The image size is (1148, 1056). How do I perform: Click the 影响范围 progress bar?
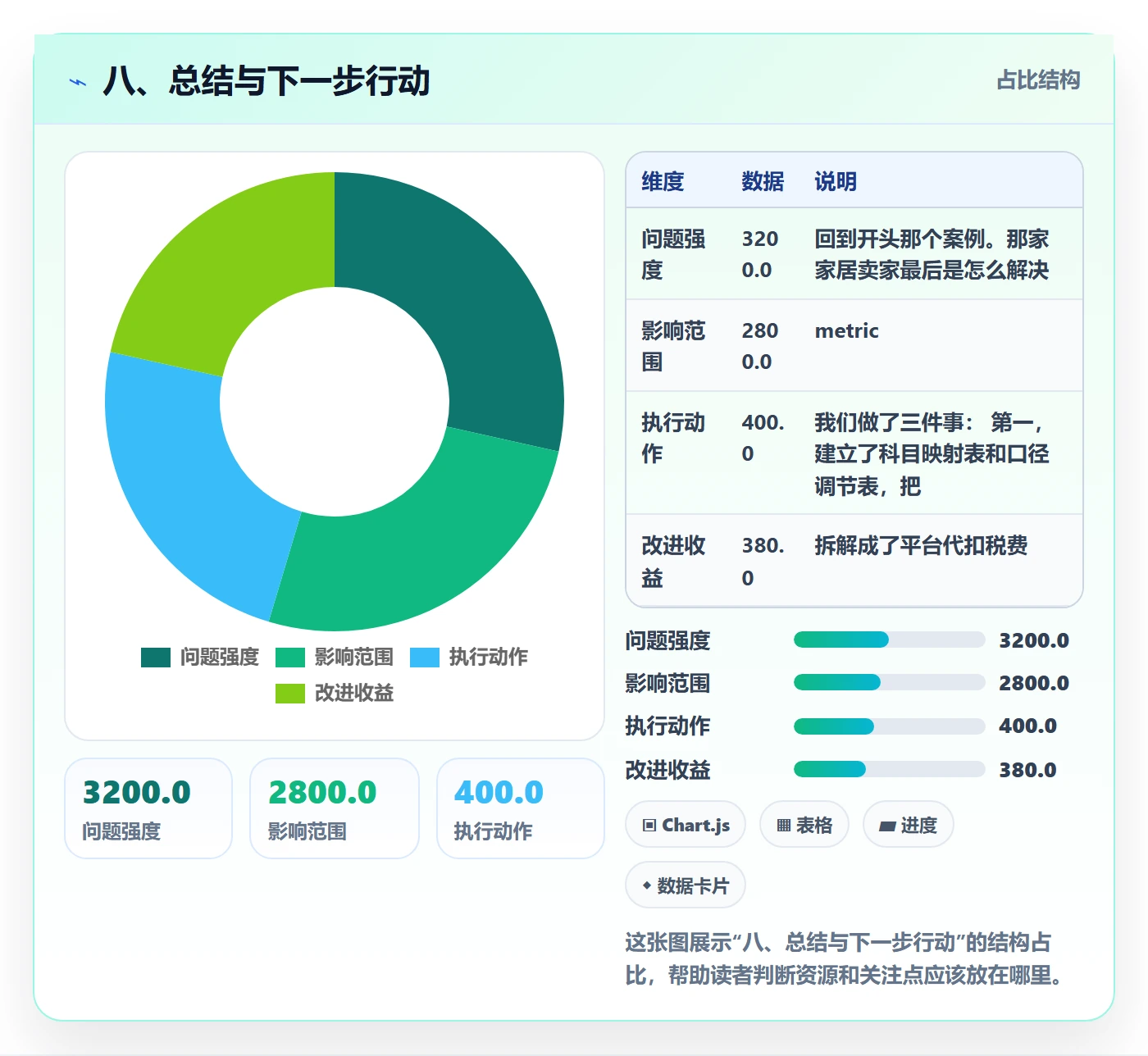(889, 682)
